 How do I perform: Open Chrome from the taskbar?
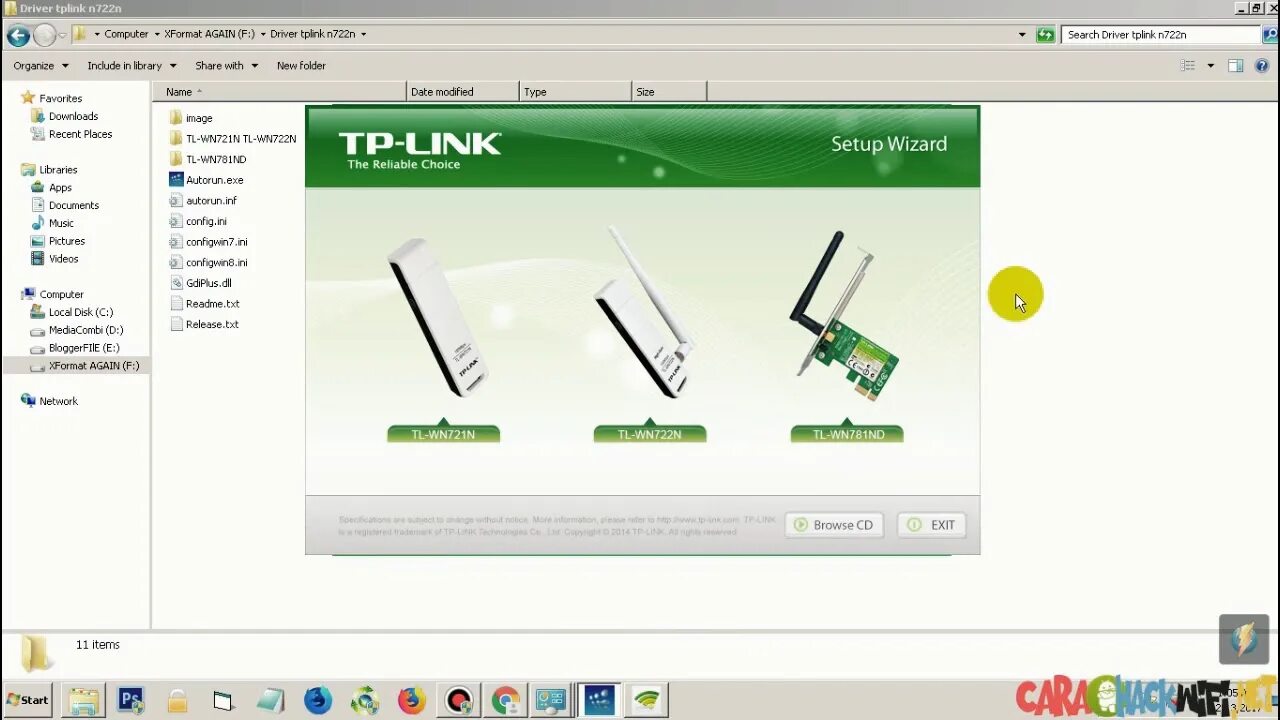505,700
